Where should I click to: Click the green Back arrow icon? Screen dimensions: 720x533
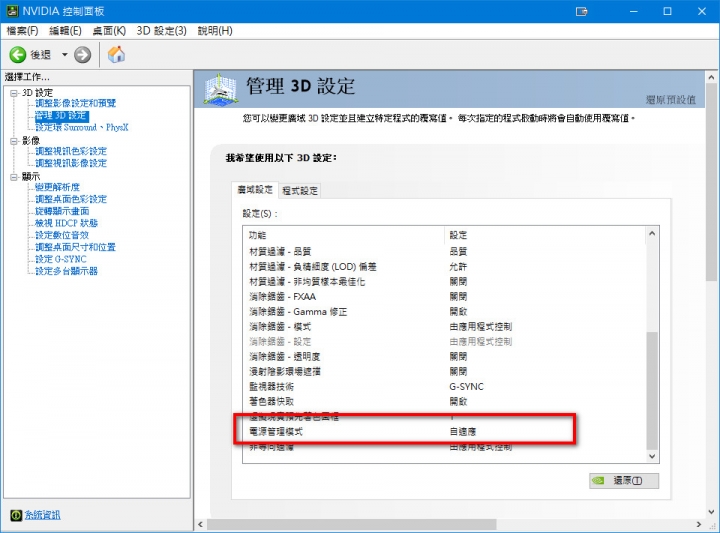pos(18,55)
